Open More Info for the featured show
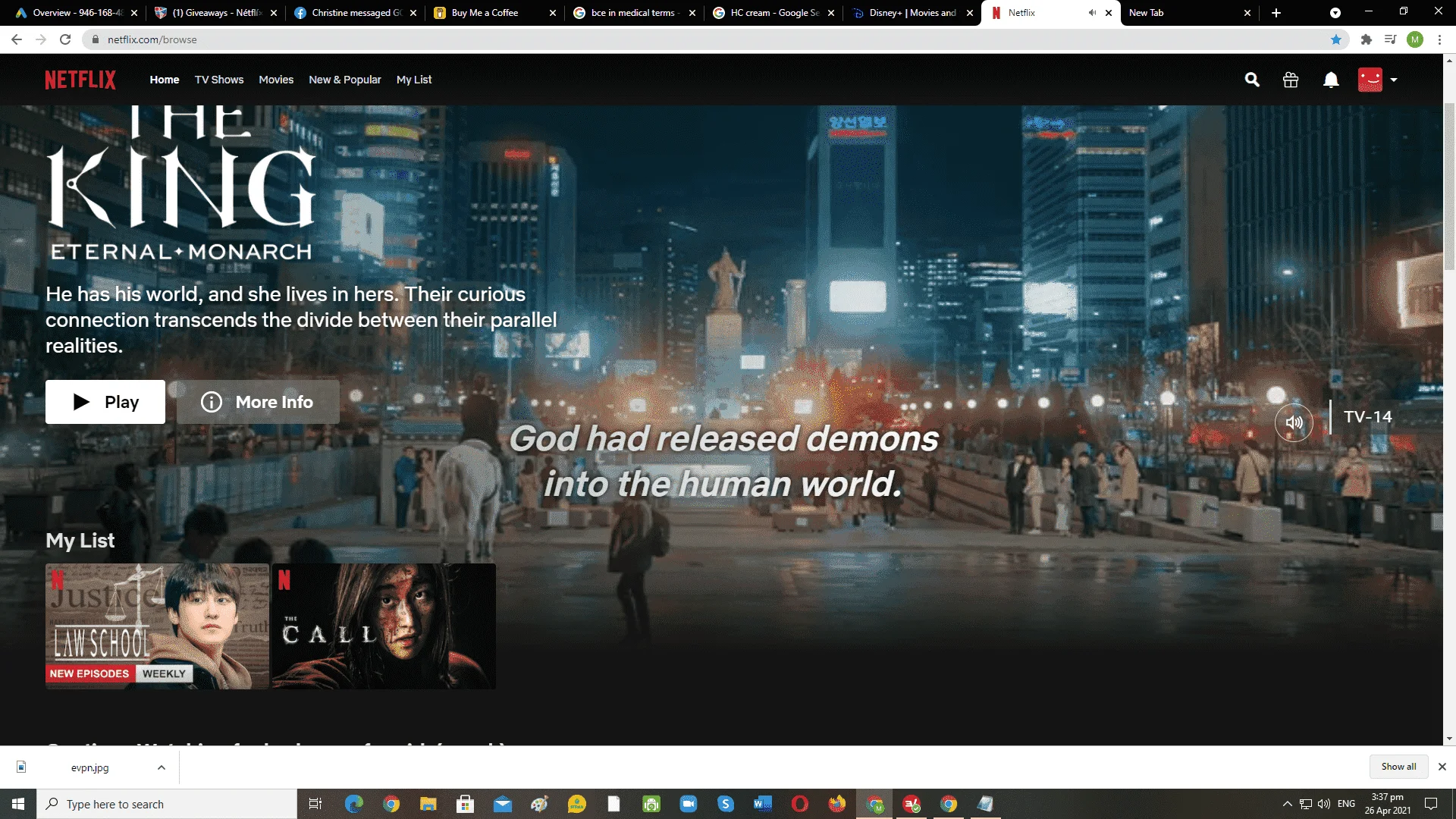Screen dimensions: 1456x819 point(258,402)
